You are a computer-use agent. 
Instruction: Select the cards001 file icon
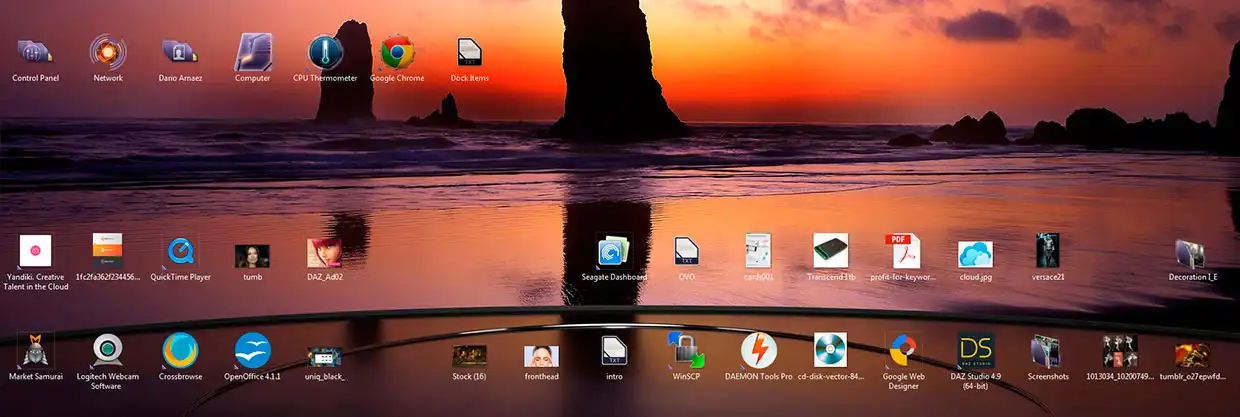click(x=758, y=251)
